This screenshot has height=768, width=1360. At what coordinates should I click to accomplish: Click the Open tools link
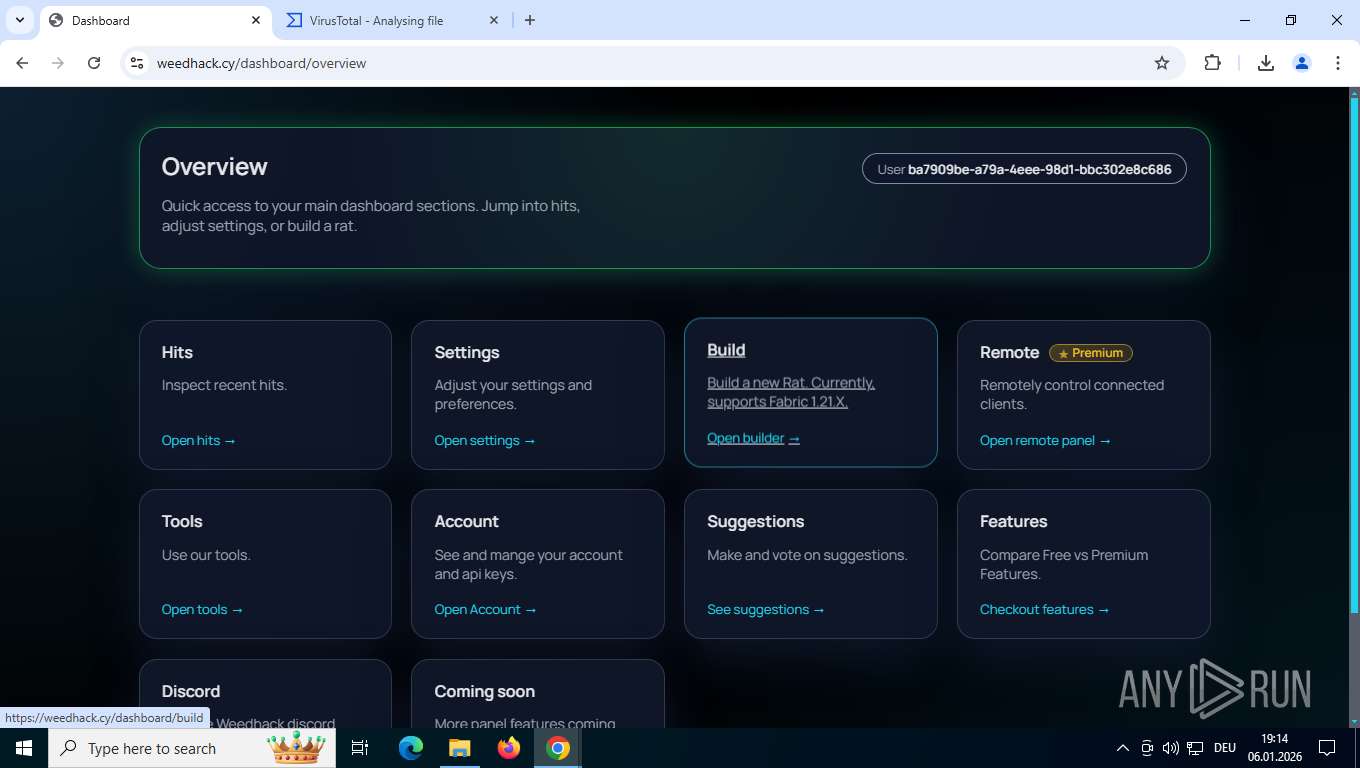pos(202,609)
